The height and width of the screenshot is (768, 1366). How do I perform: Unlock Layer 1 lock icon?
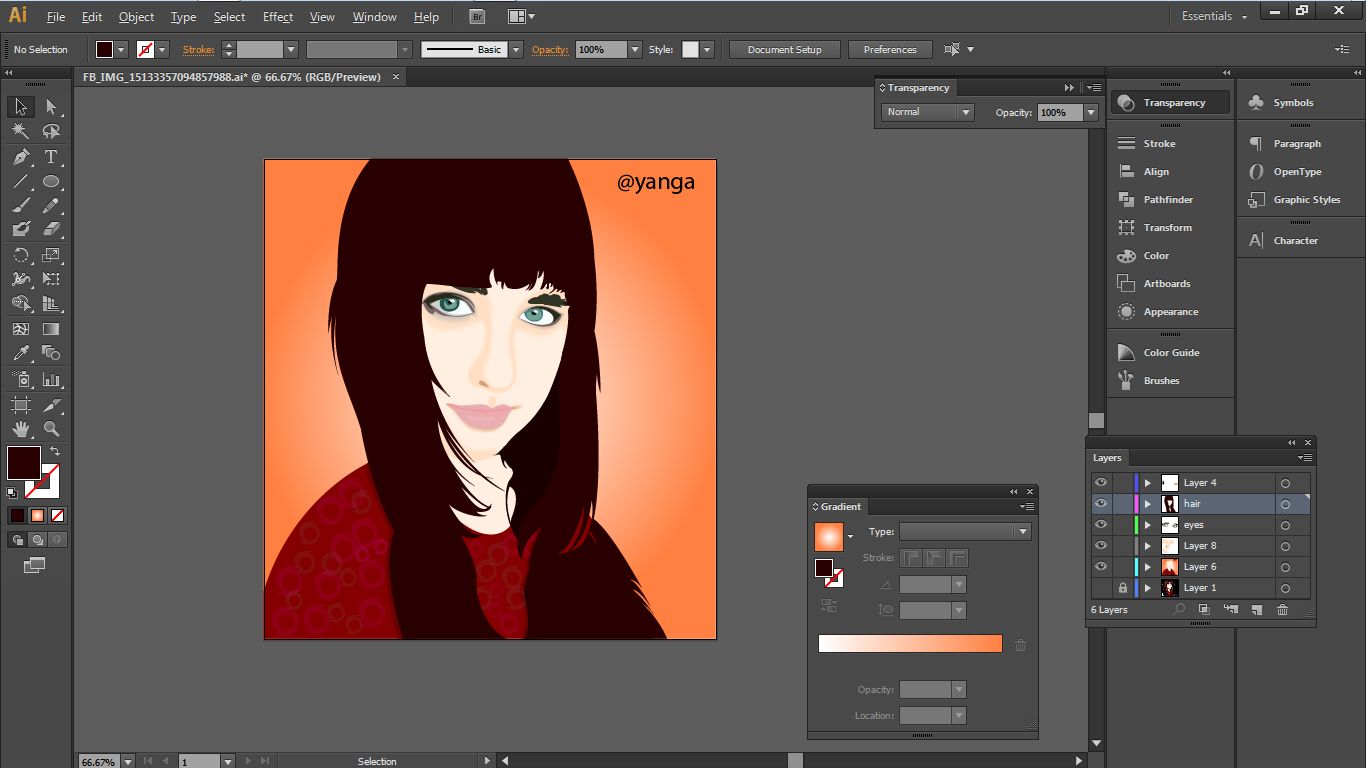pyautogui.click(x=1122, y=588)
